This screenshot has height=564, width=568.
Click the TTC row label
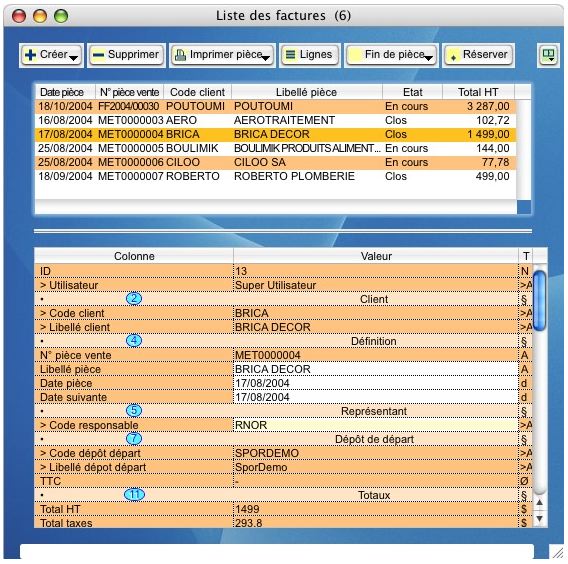pos(51,481)
